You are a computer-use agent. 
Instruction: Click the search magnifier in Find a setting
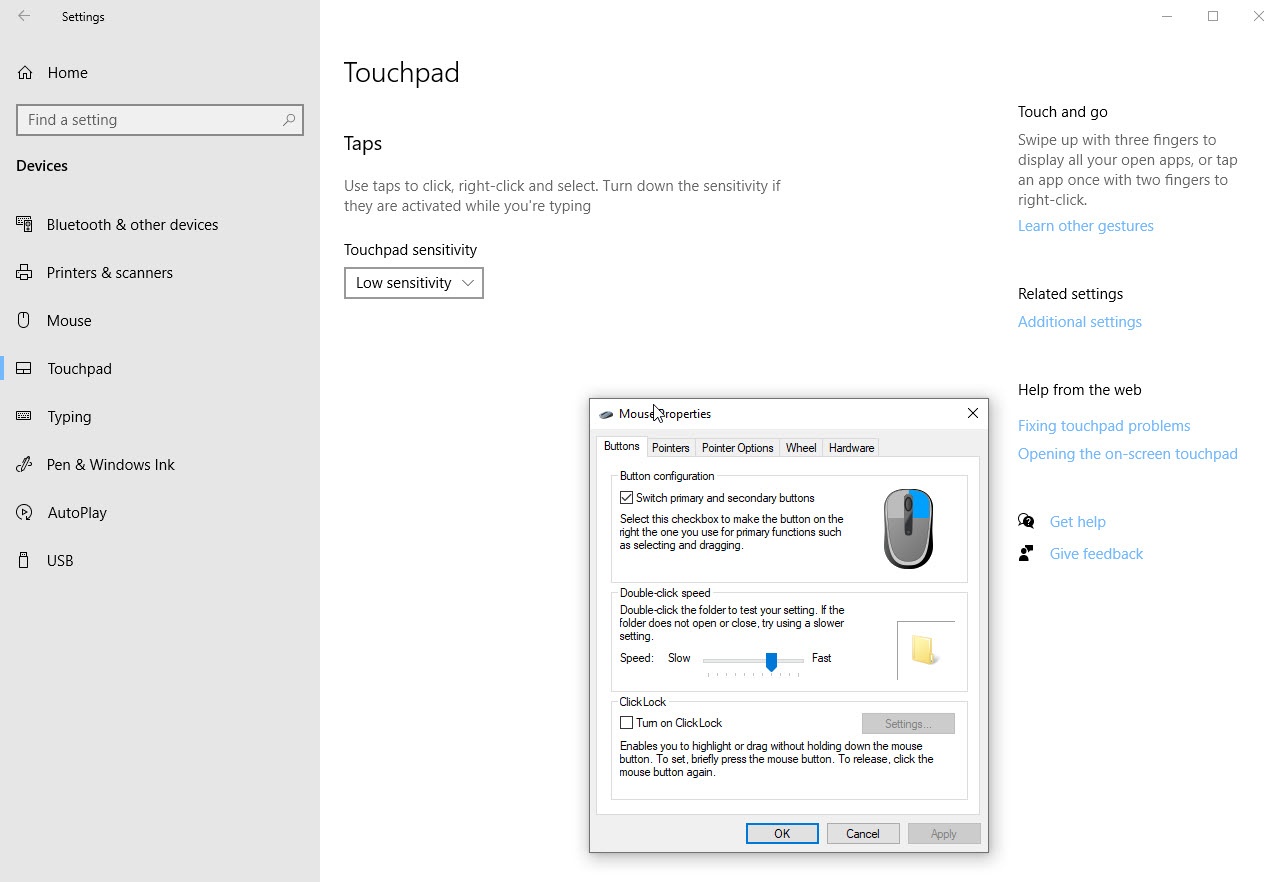289,120
